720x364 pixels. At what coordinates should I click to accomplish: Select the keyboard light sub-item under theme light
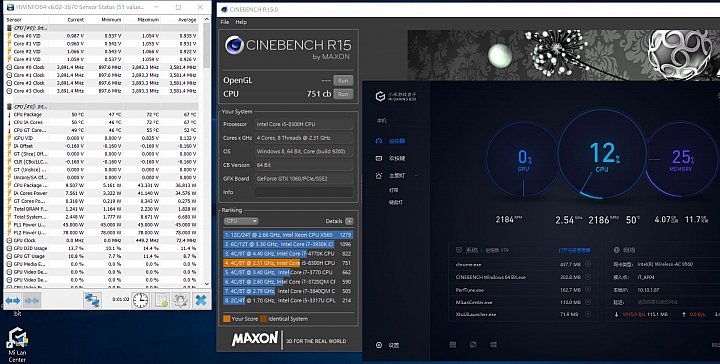pos(395,202)
